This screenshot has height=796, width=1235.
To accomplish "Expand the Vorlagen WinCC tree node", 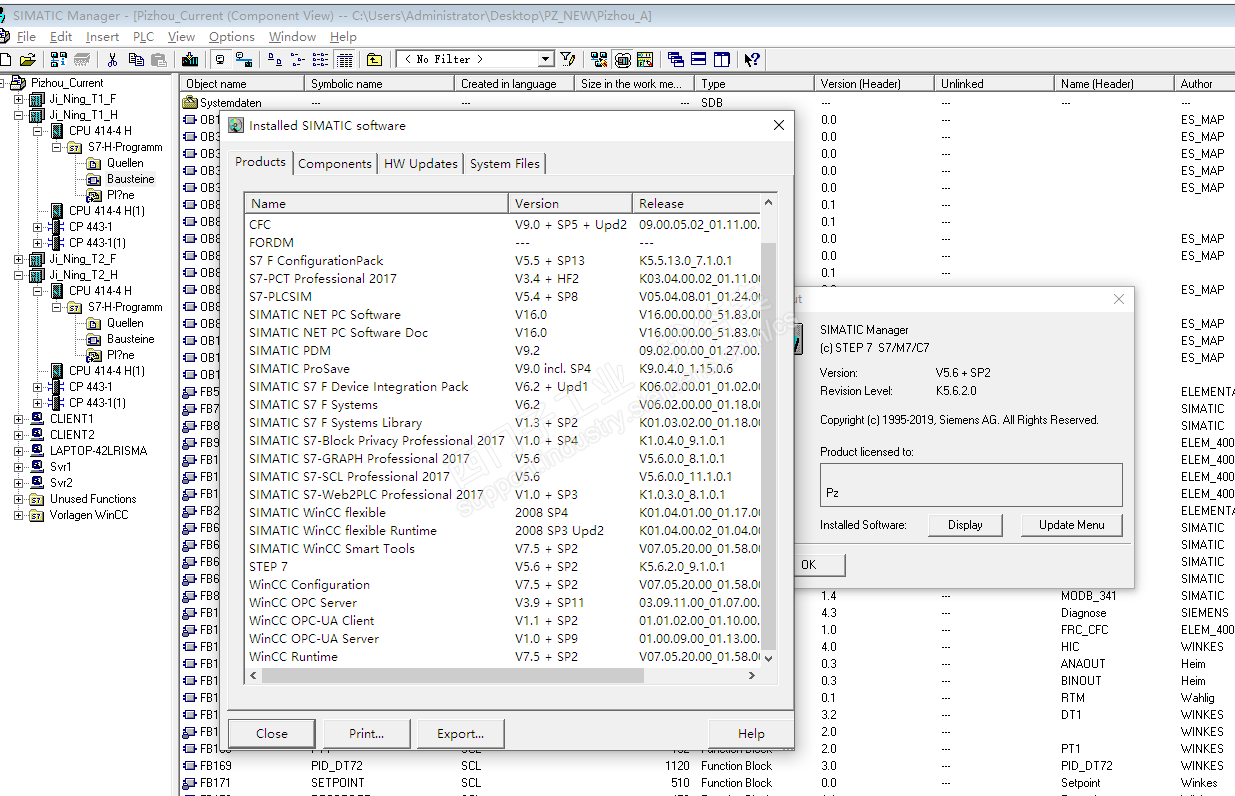I will pos(18,515).
